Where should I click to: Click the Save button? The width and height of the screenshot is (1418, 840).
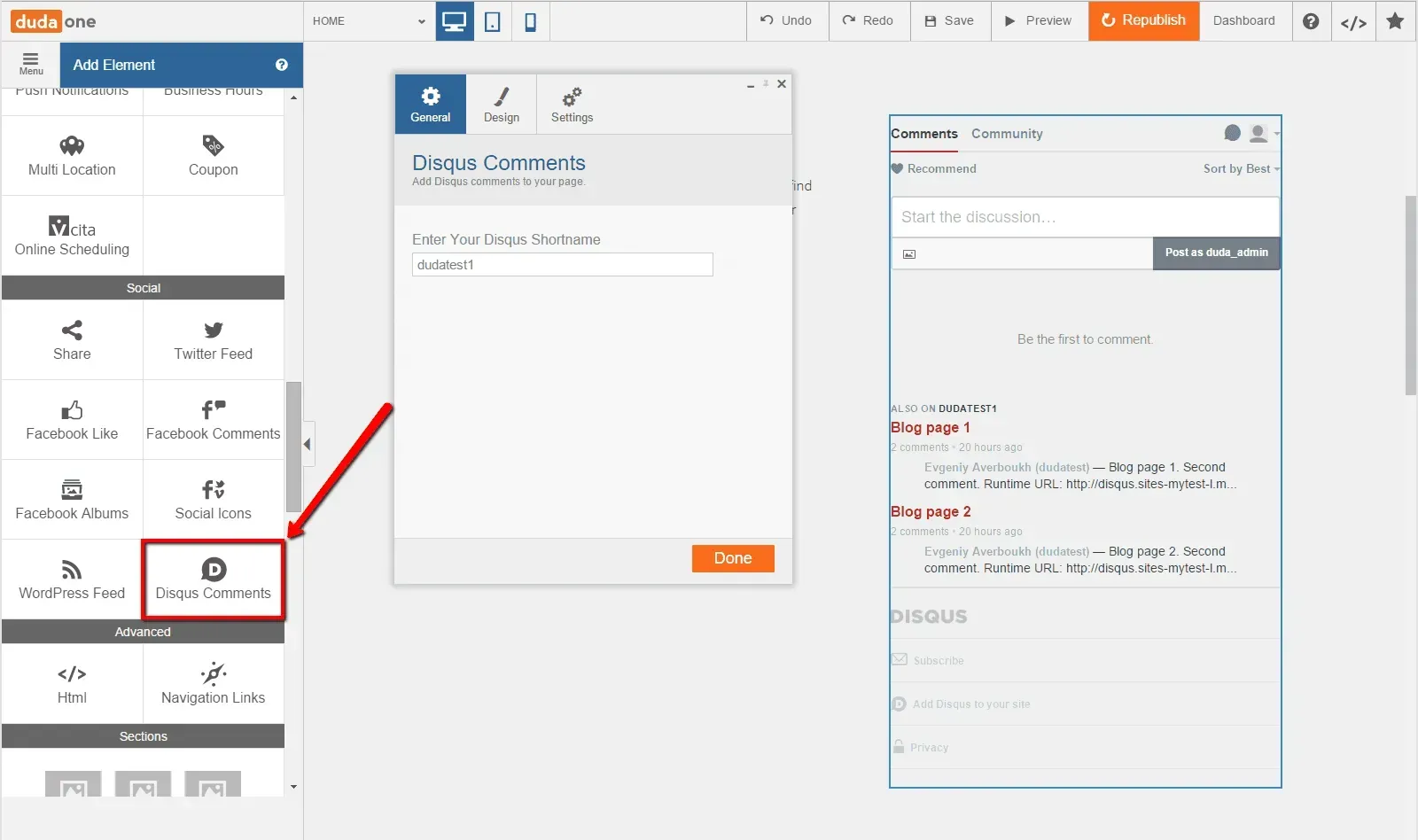tap(950, 21)
